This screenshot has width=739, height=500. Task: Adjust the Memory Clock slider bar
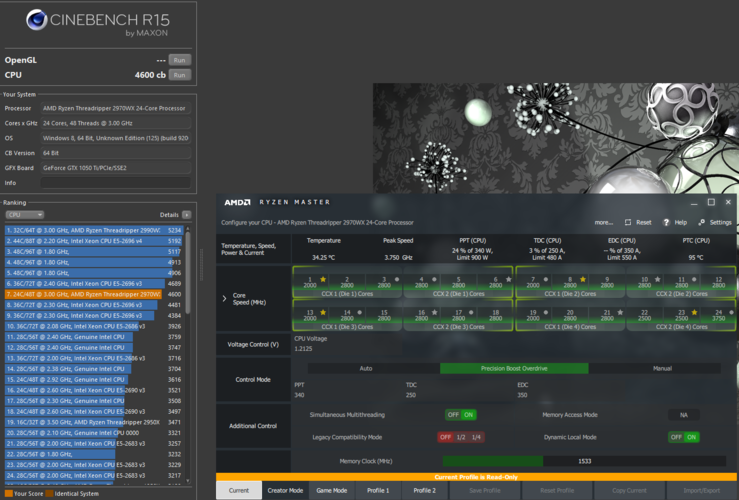584,461
